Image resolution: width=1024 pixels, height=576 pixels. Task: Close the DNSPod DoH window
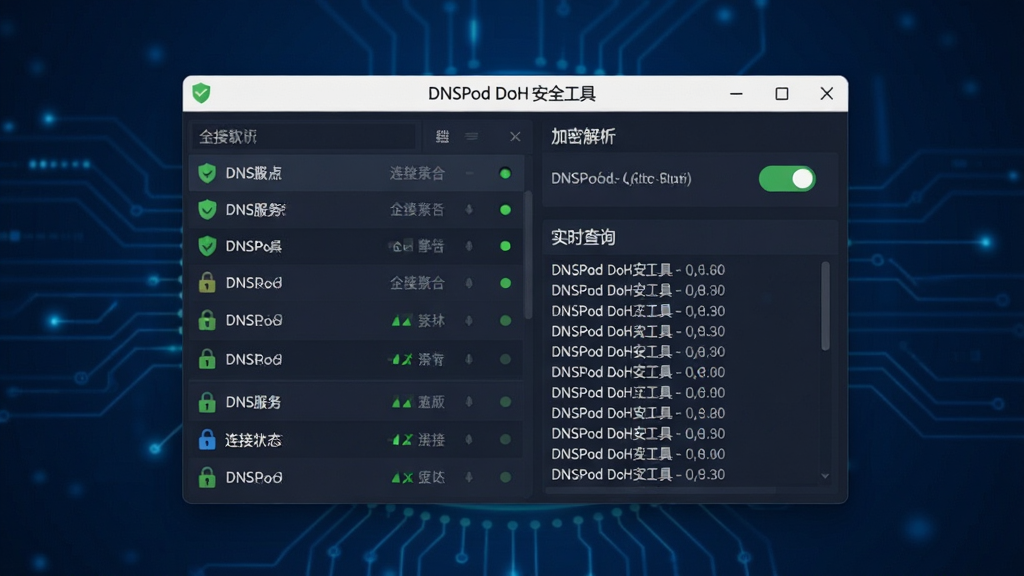point(827,93)
